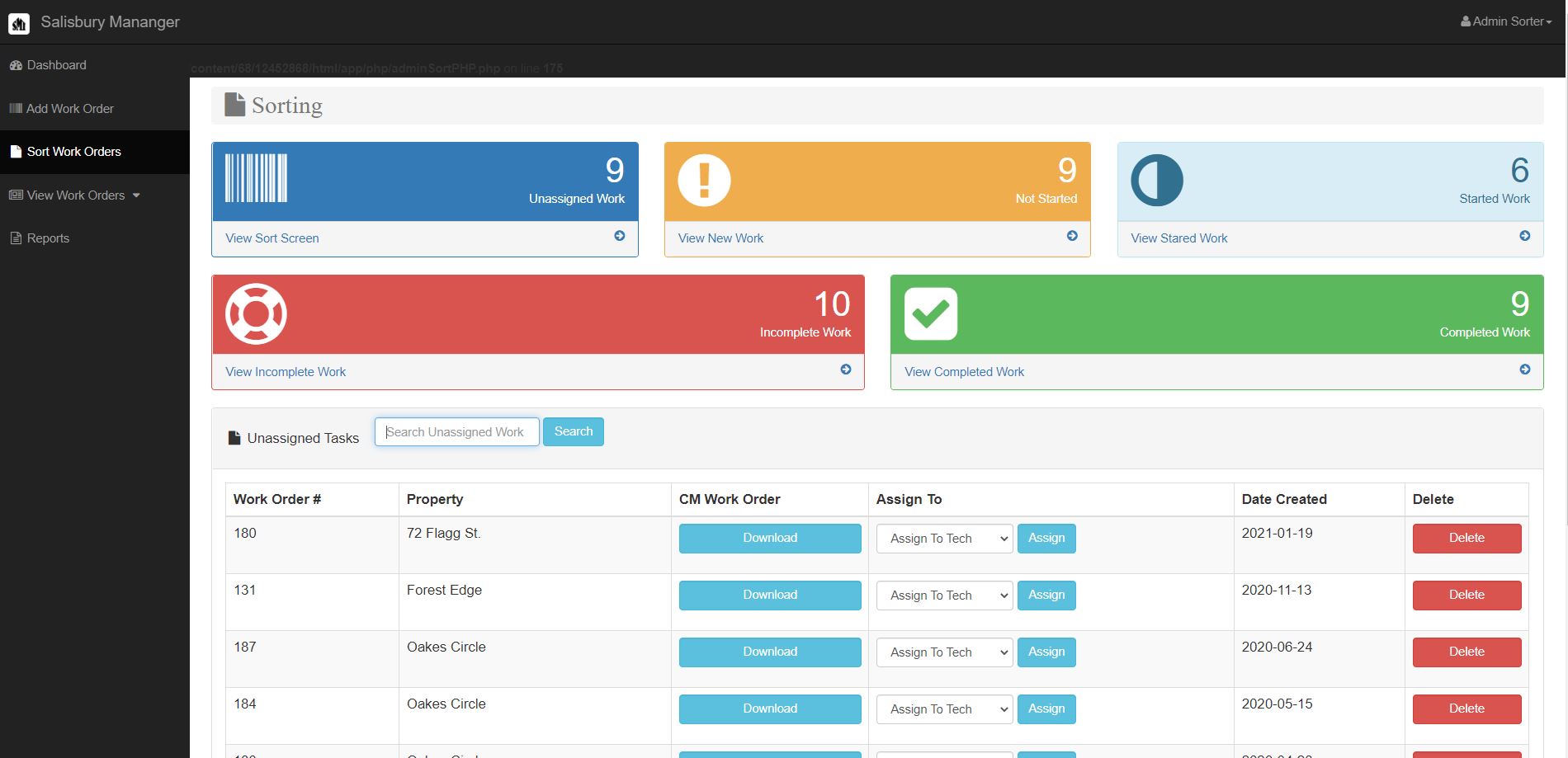Click the View New Work link
1568x758 pixels.
click(720, 238)
